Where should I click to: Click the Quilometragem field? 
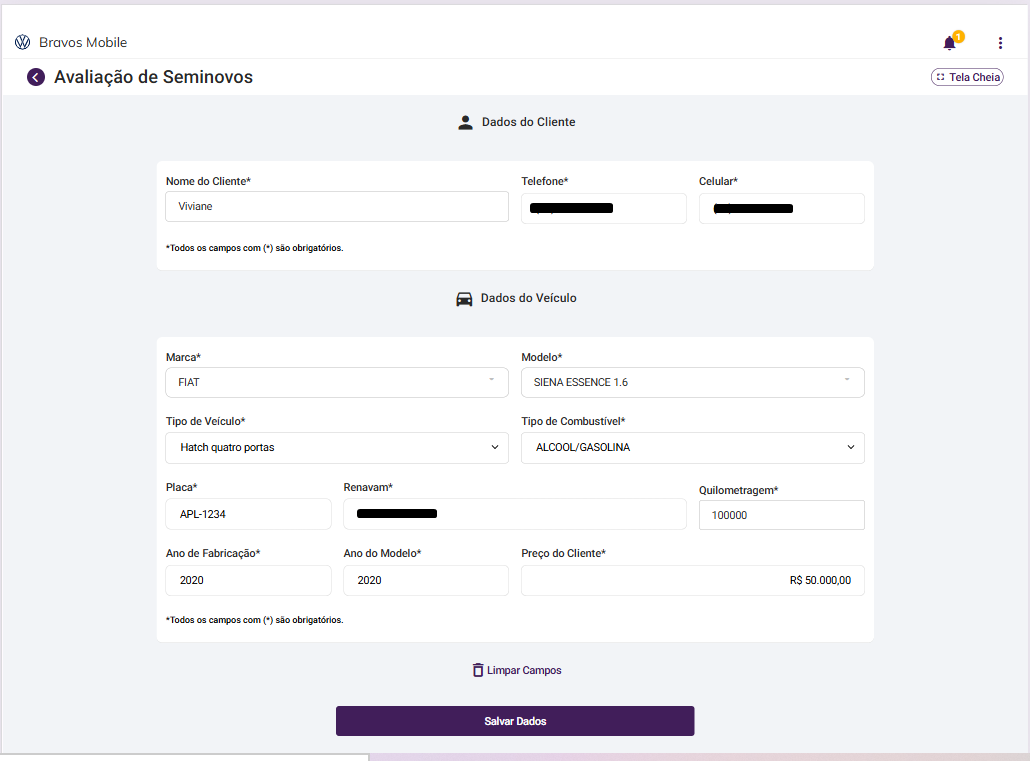pyautogui.click(x=781, y=515)
